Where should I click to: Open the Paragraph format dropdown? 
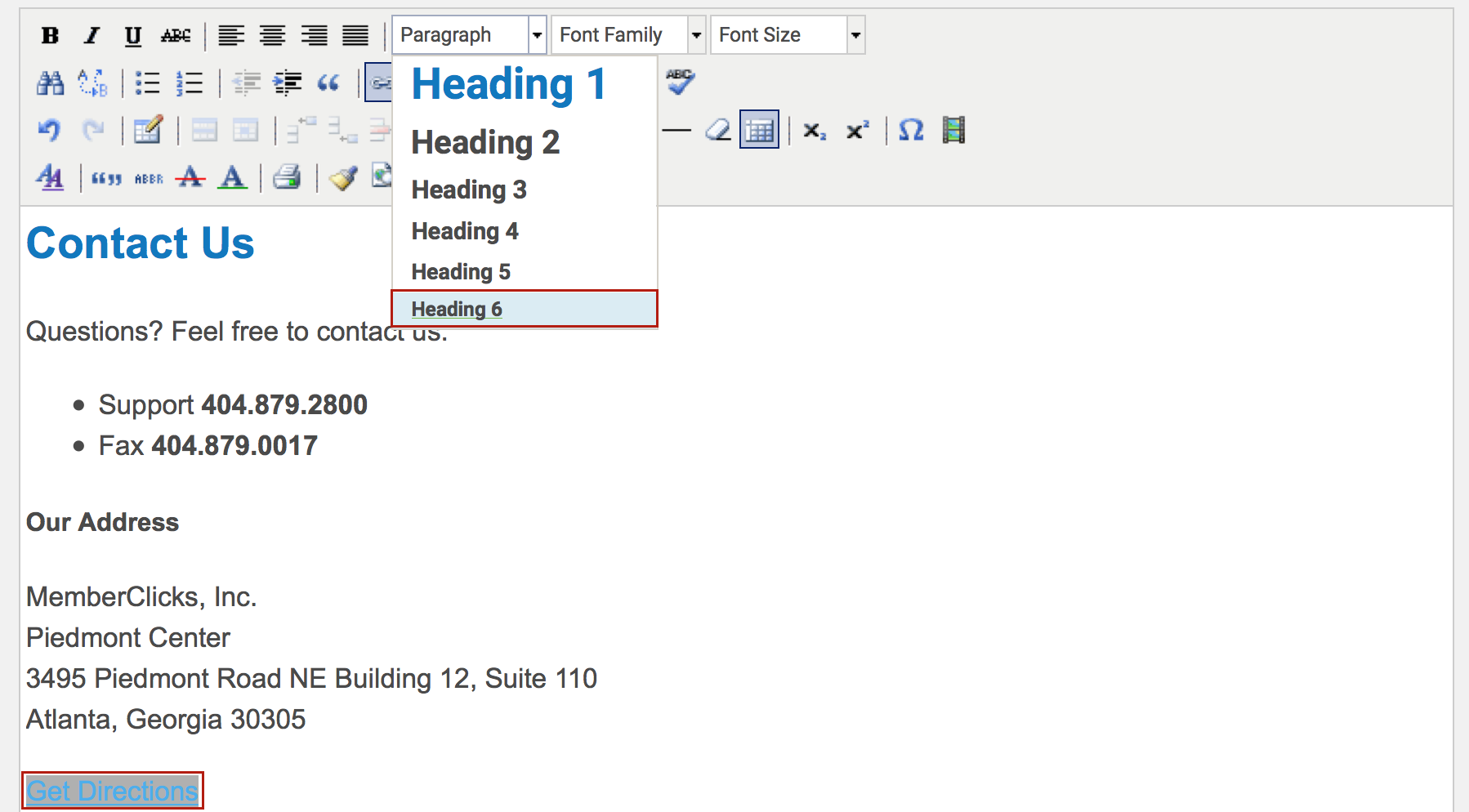[468, 35]
